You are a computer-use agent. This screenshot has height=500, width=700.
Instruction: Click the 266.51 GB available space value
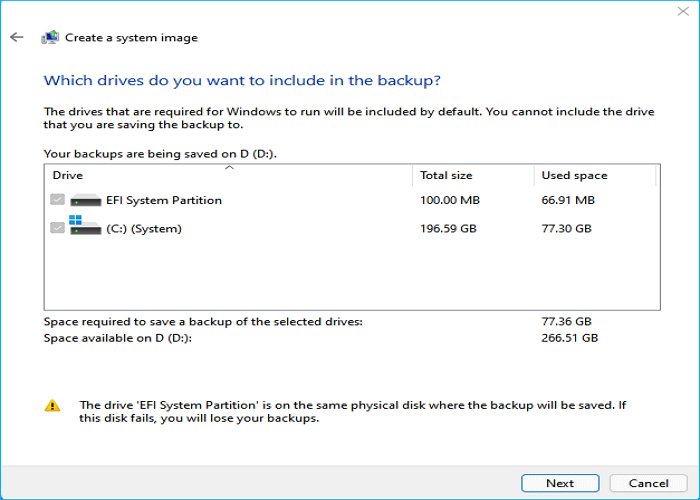click(x=569, y=338)
